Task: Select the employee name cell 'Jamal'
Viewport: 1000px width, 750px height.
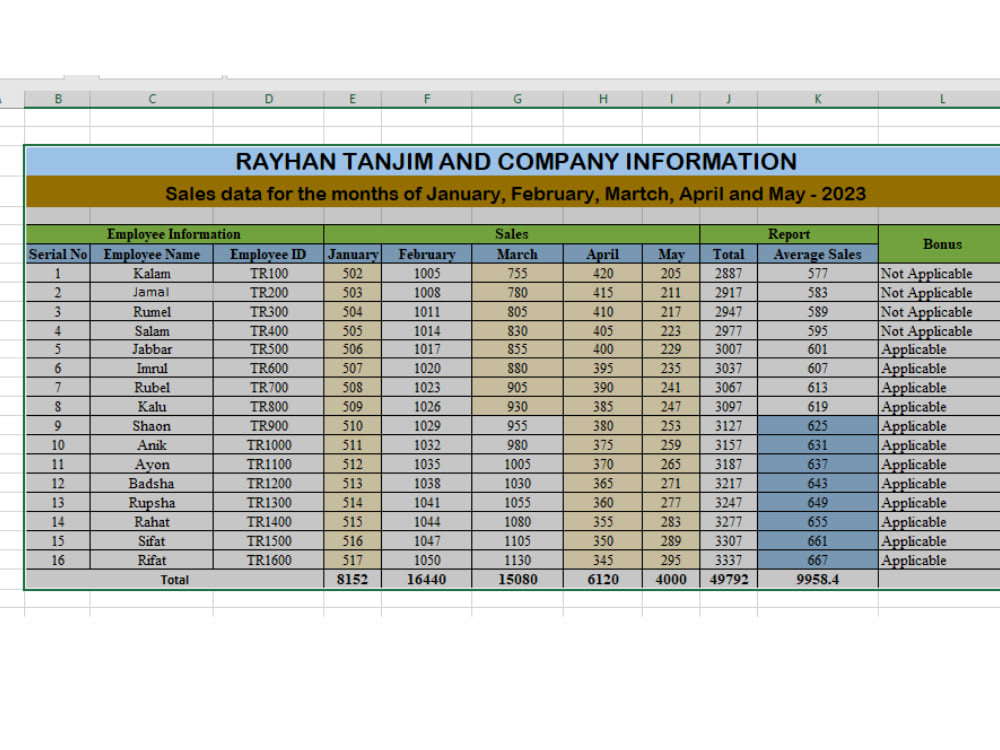Action: coord(152,292)
